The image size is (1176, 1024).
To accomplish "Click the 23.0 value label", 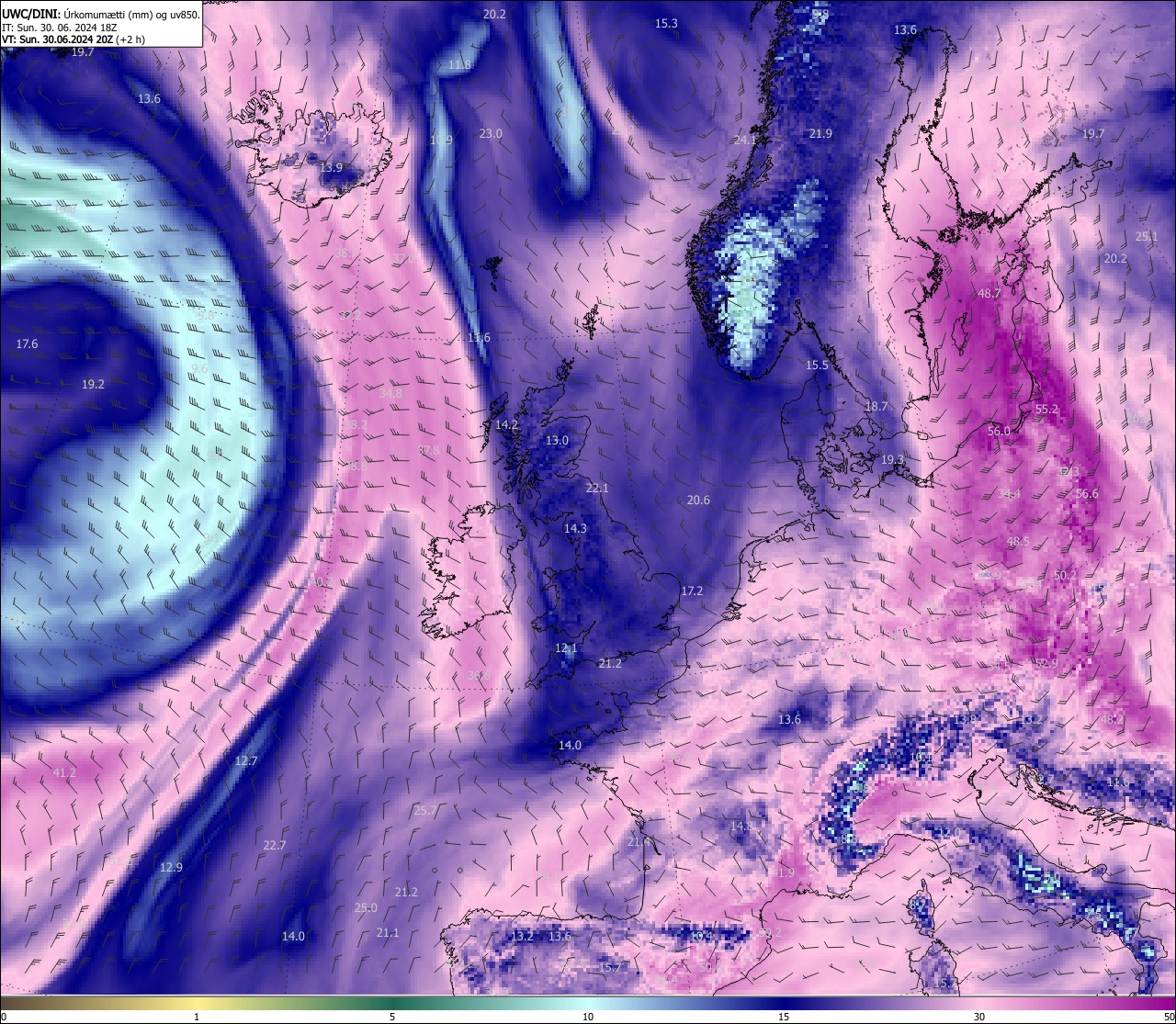I will pos(491,133).
